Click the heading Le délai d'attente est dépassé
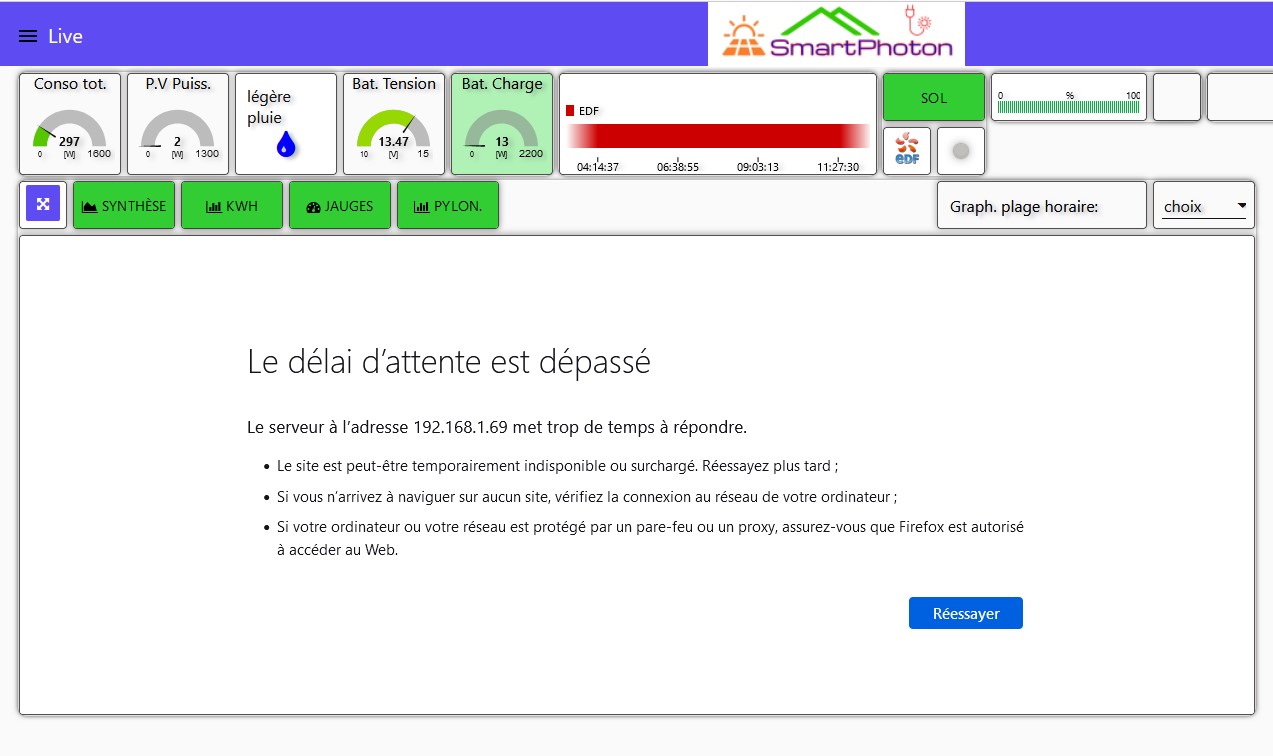 coord(449,362)
